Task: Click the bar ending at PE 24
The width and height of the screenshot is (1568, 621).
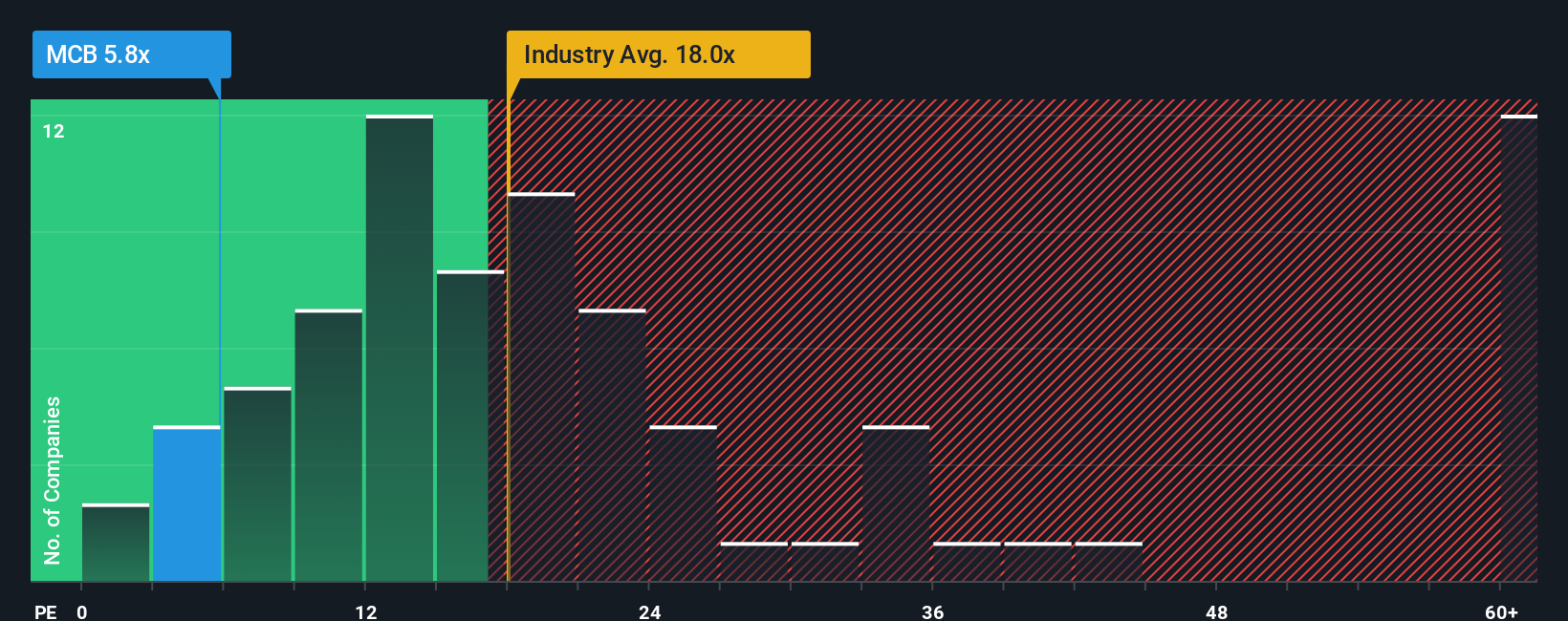Action: click(612, 445)
